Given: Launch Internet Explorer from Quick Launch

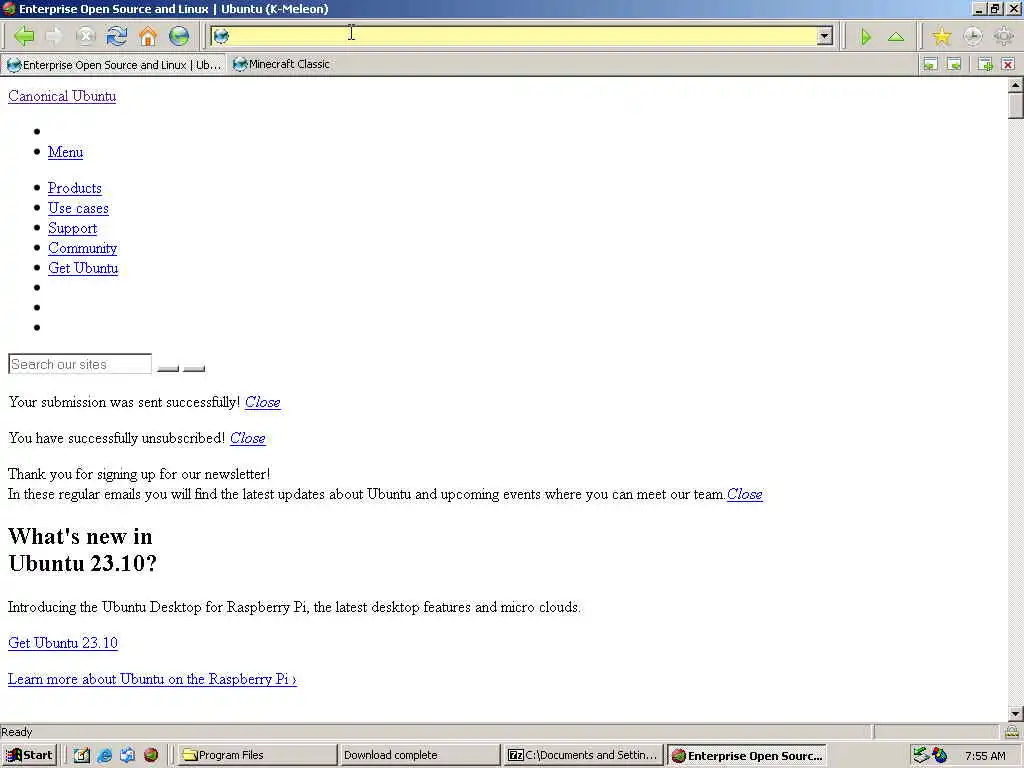Looking at the screenshot, I should (104, 755).
